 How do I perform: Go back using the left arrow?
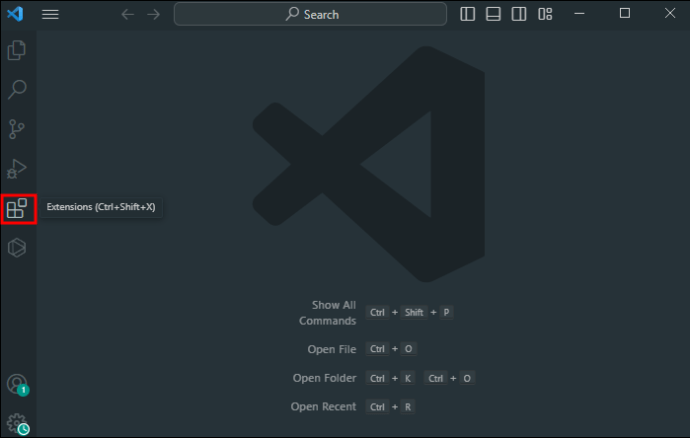coord(128,15)
